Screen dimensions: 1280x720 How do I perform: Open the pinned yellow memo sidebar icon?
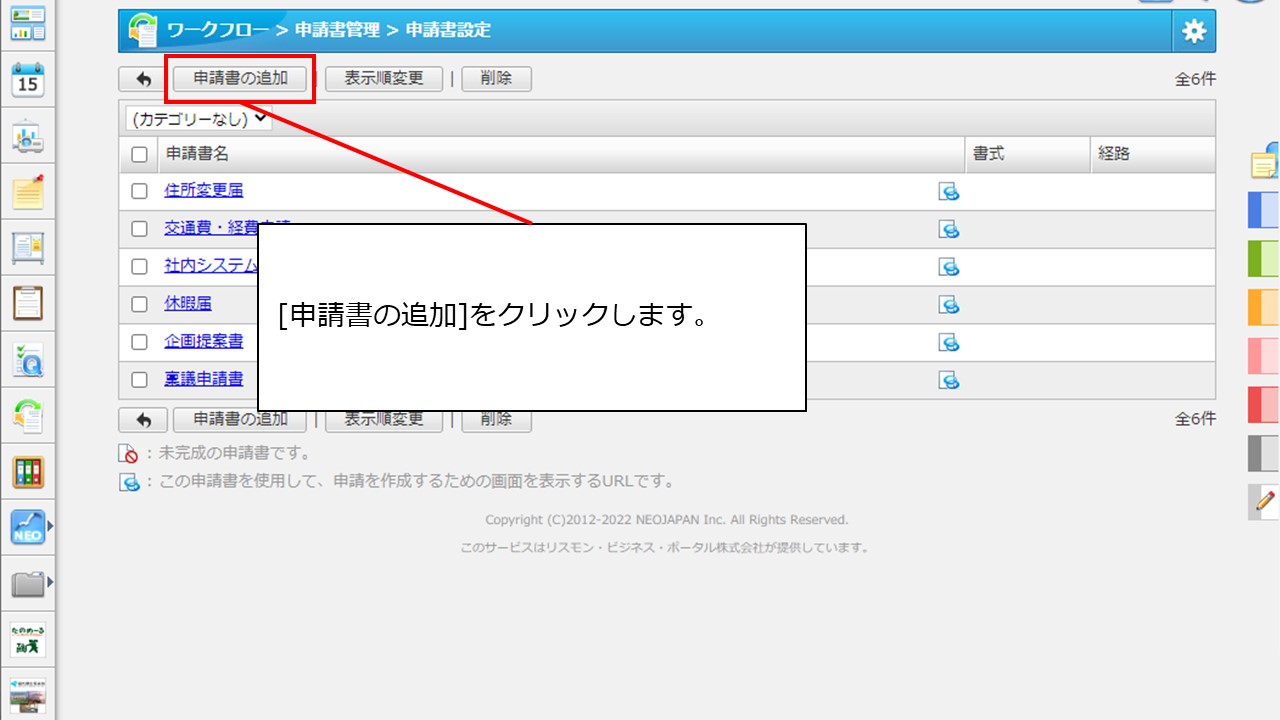pyautogui.click(x=28, y=192)
